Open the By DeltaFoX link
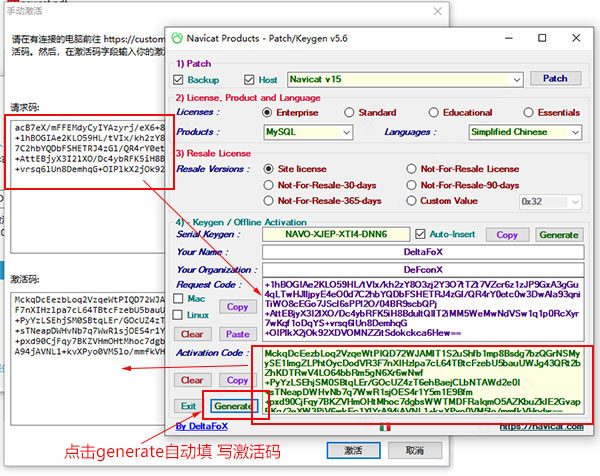 click(x=208, y=425)
